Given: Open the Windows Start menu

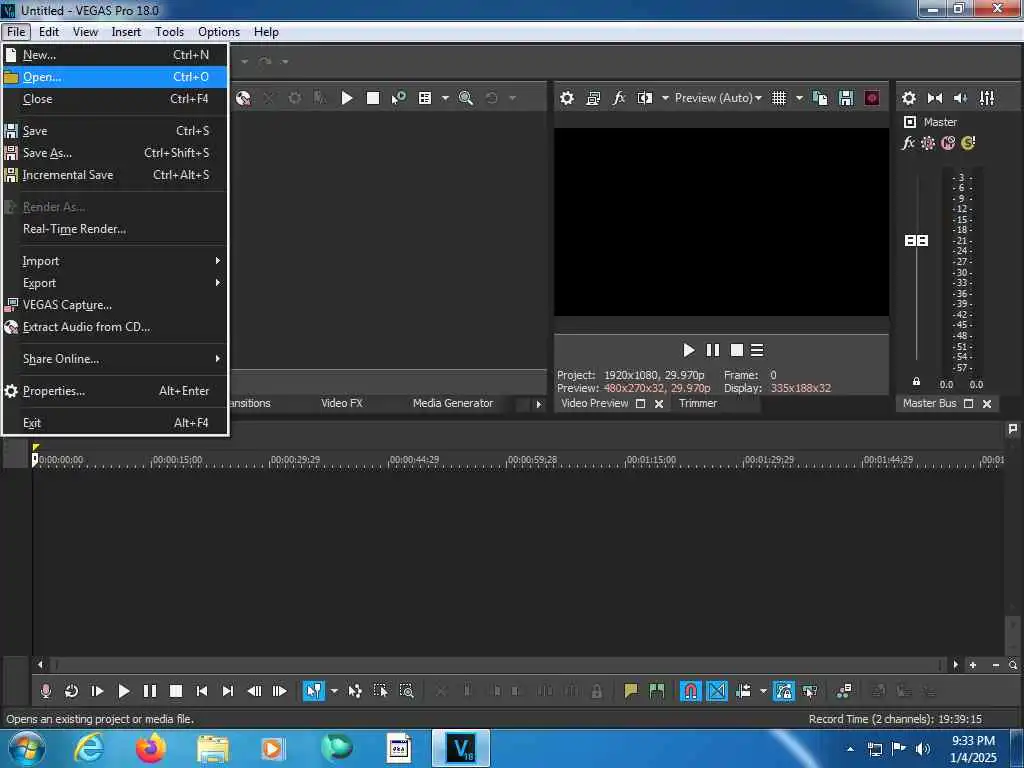Looking at the screenshot, I should tap(27, 748).
